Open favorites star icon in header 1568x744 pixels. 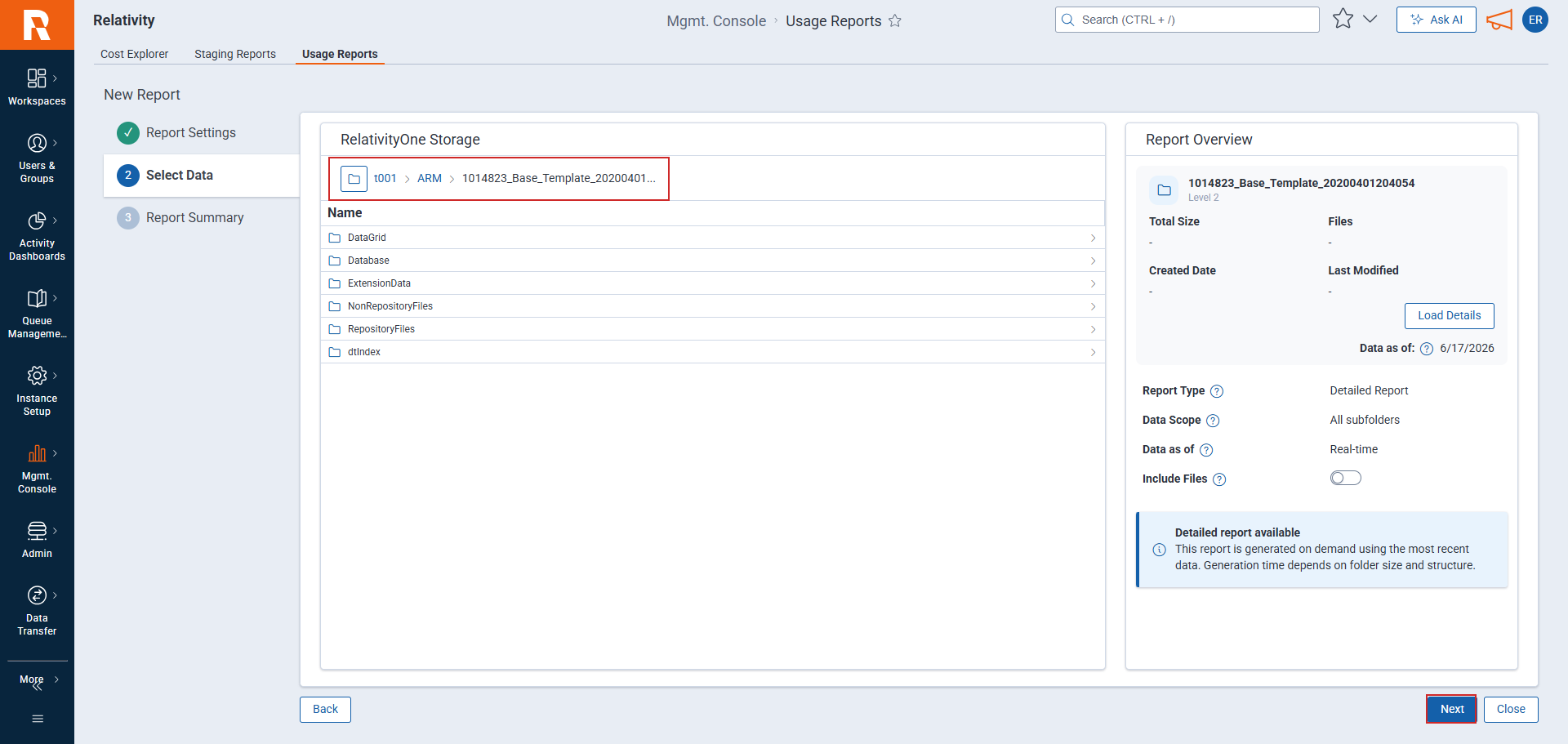click(x=1343, y=19)
